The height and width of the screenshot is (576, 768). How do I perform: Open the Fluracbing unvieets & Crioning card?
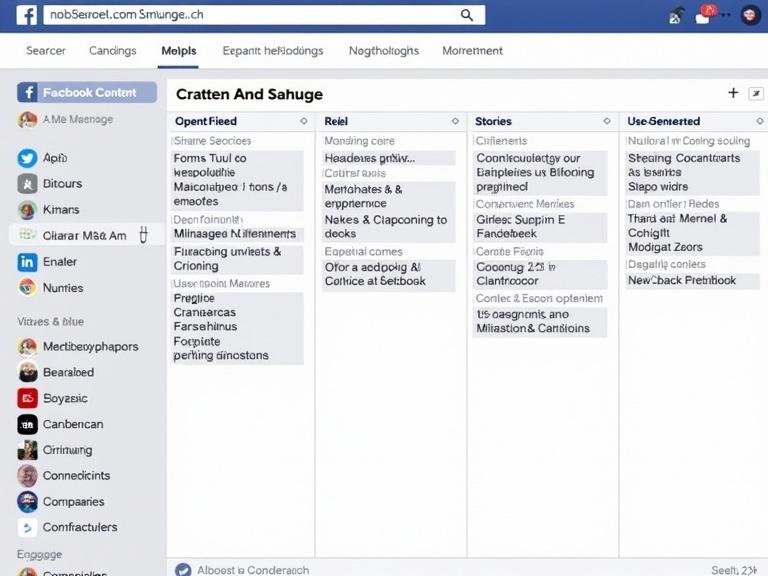coord(237,259)
